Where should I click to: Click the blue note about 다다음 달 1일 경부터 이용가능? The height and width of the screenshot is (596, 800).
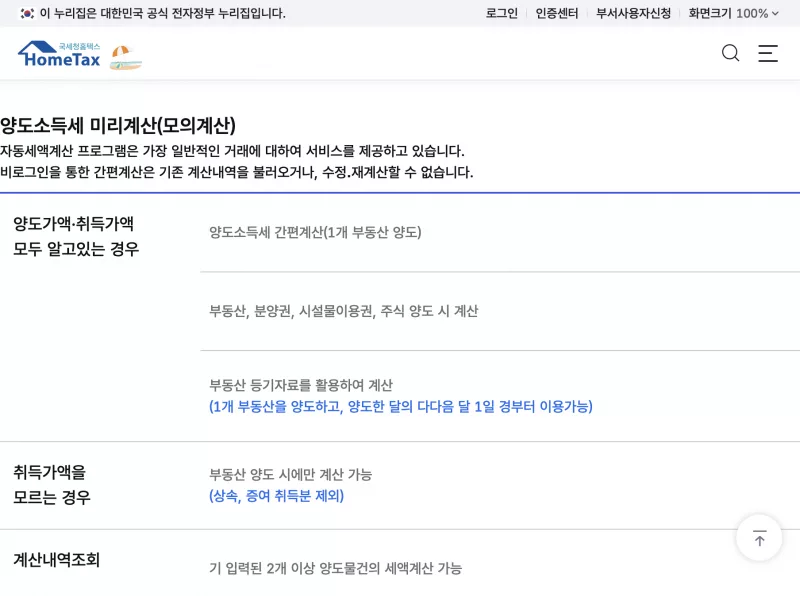(401, 406)
